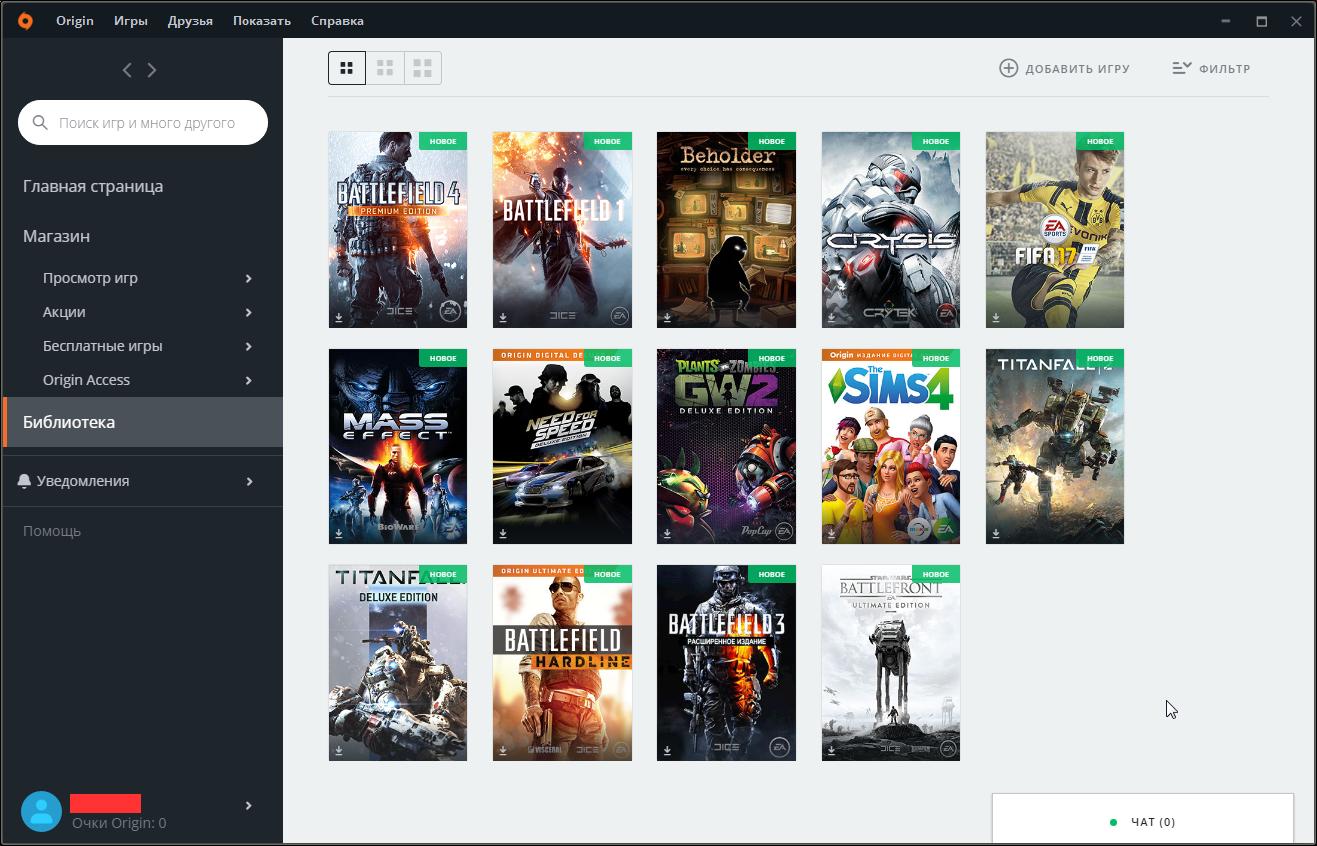Expand the Origin Access submenu
The height and width of the screenshot is (846, 1317).
pos(248,380)
